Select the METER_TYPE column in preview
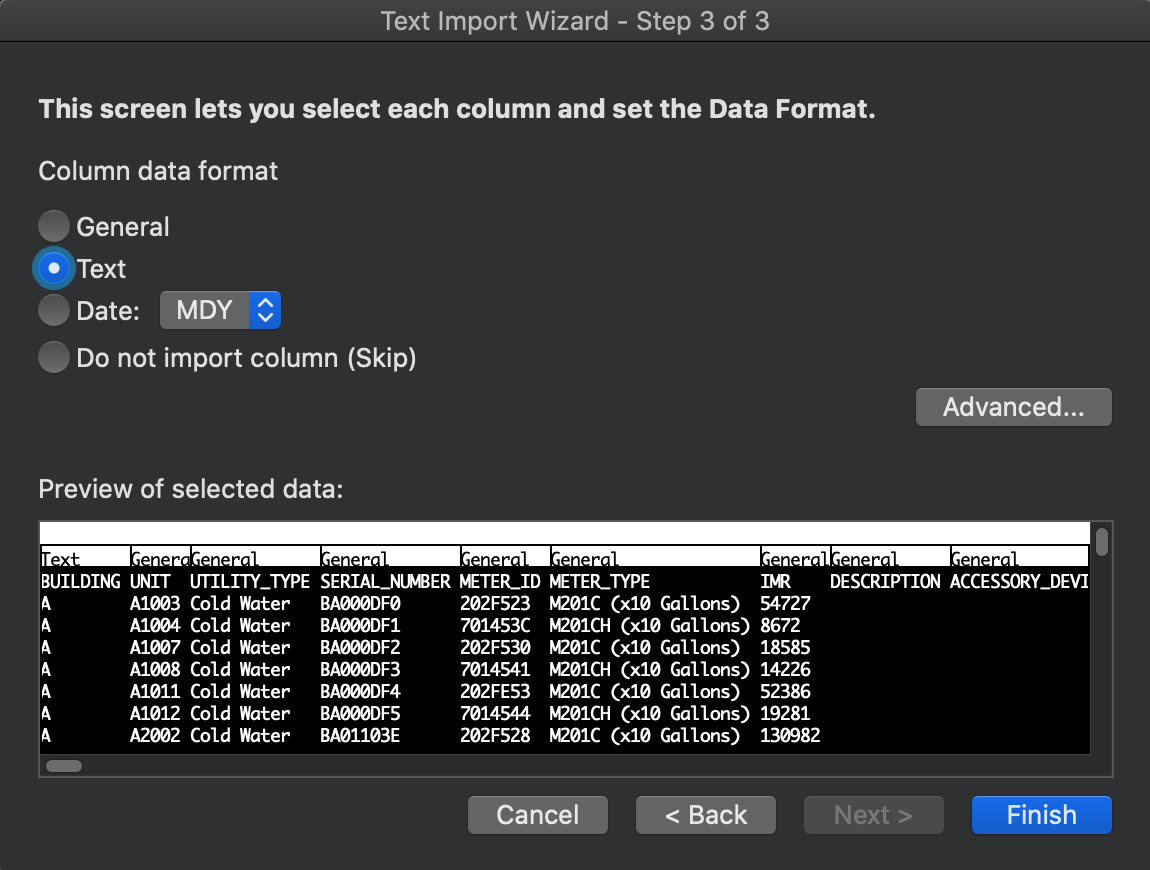 (599, 582)
